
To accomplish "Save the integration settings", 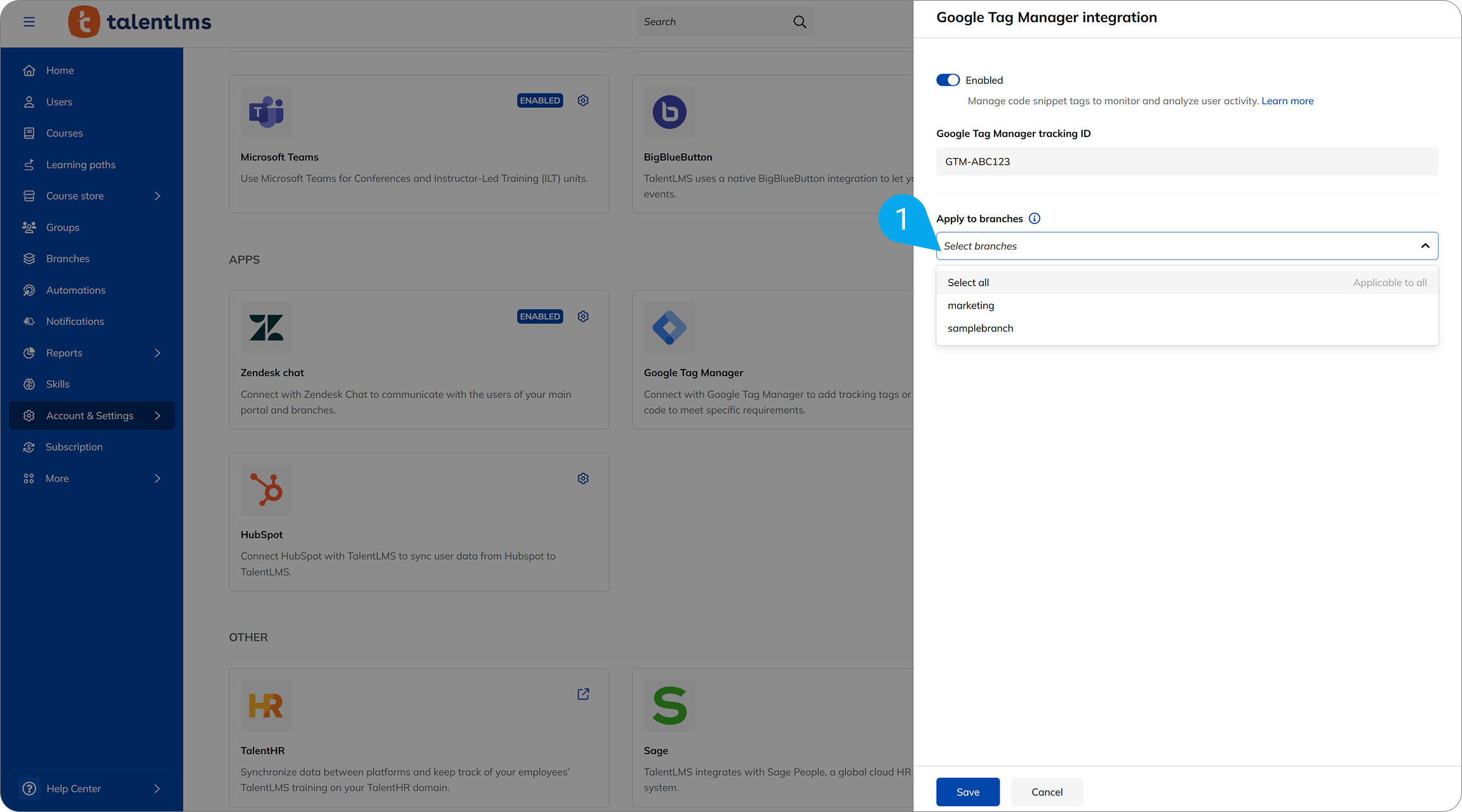I will coord(967,792).
